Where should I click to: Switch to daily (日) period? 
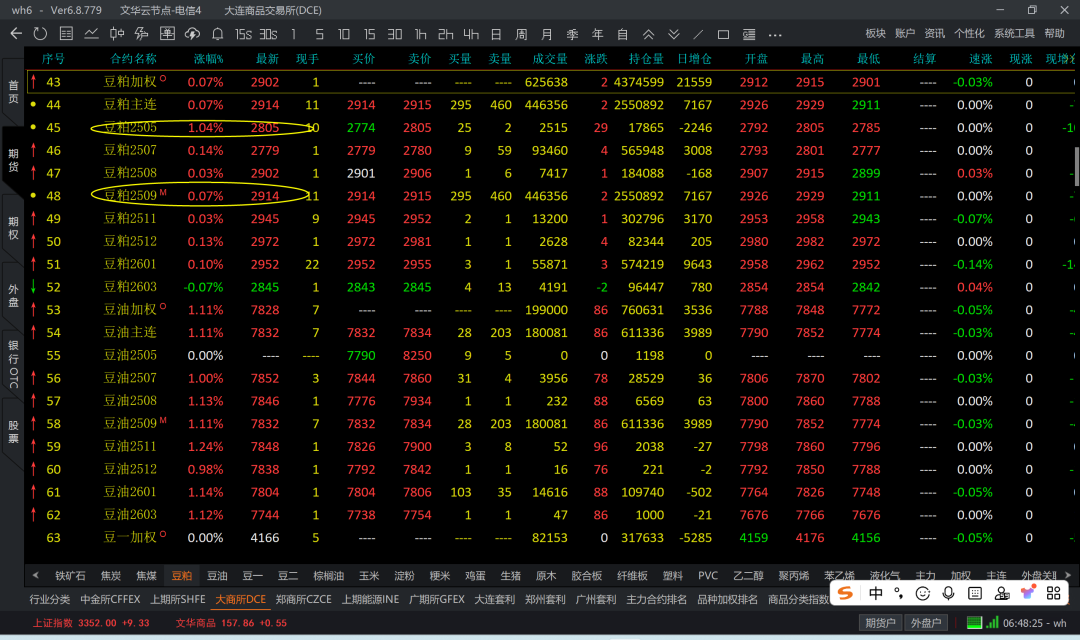pos(496,34)
